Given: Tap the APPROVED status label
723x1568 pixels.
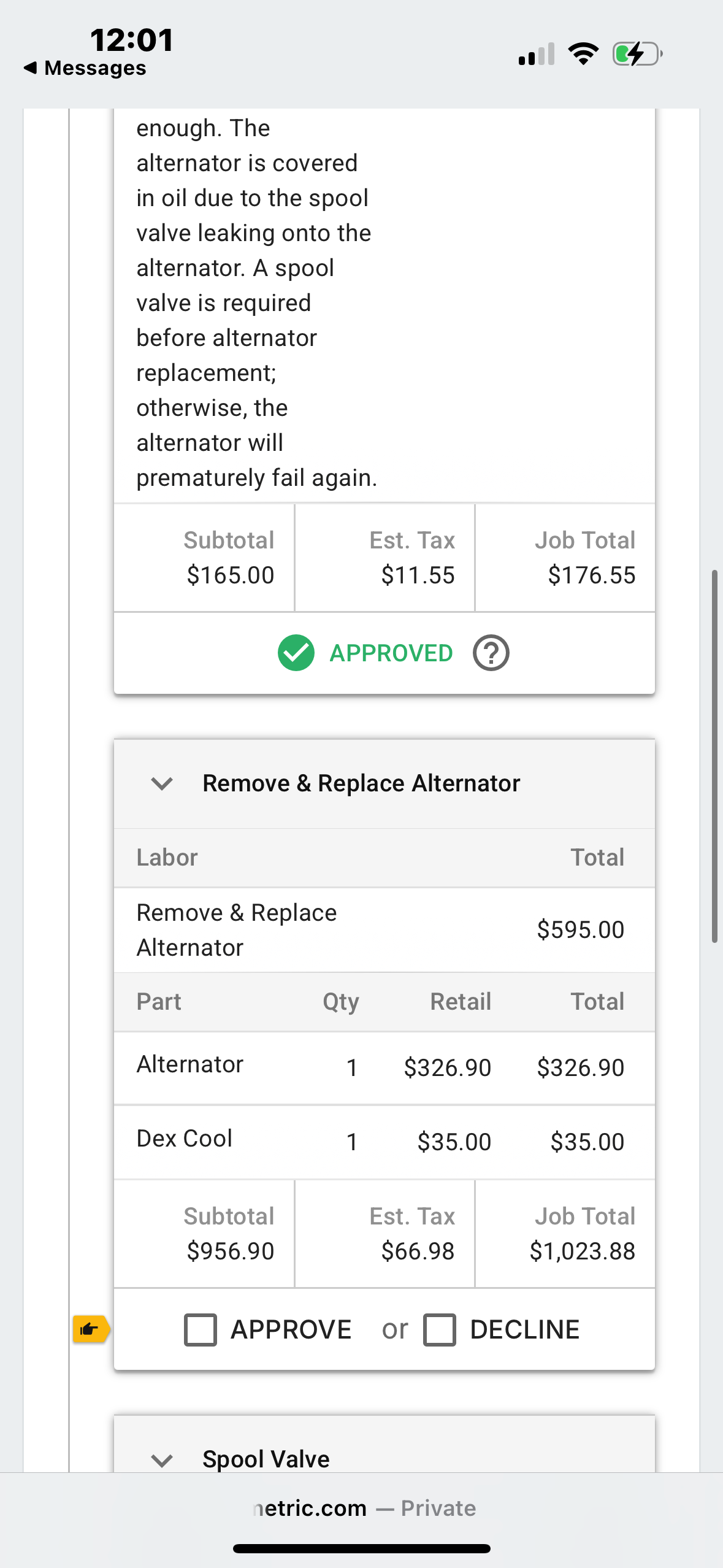Looking at the screenshot, I should click(x=391, y=653).
